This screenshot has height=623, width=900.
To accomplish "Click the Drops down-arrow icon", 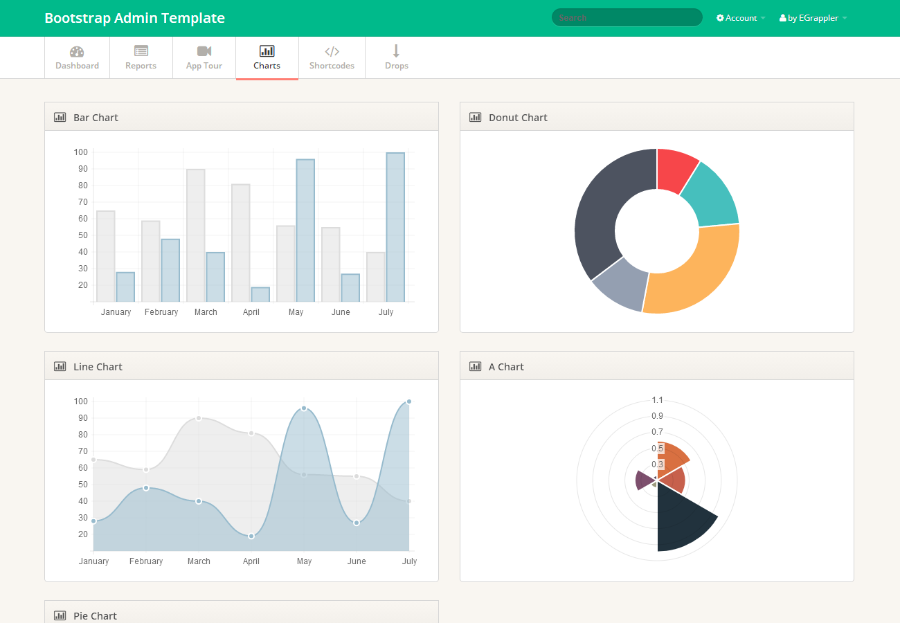I will (396, 51).
